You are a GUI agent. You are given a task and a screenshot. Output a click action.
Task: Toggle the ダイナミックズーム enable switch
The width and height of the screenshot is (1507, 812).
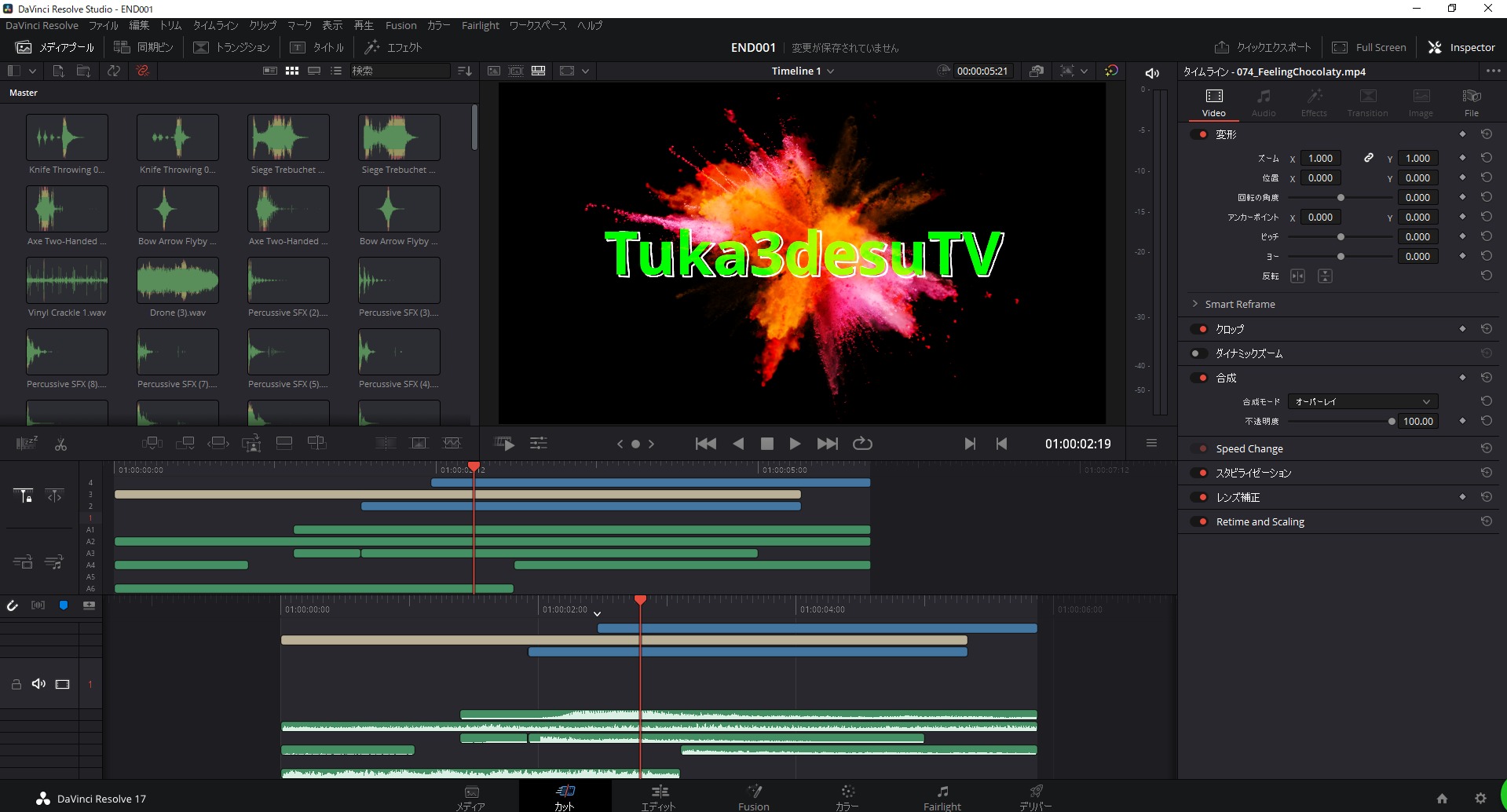pos(1198,353)
